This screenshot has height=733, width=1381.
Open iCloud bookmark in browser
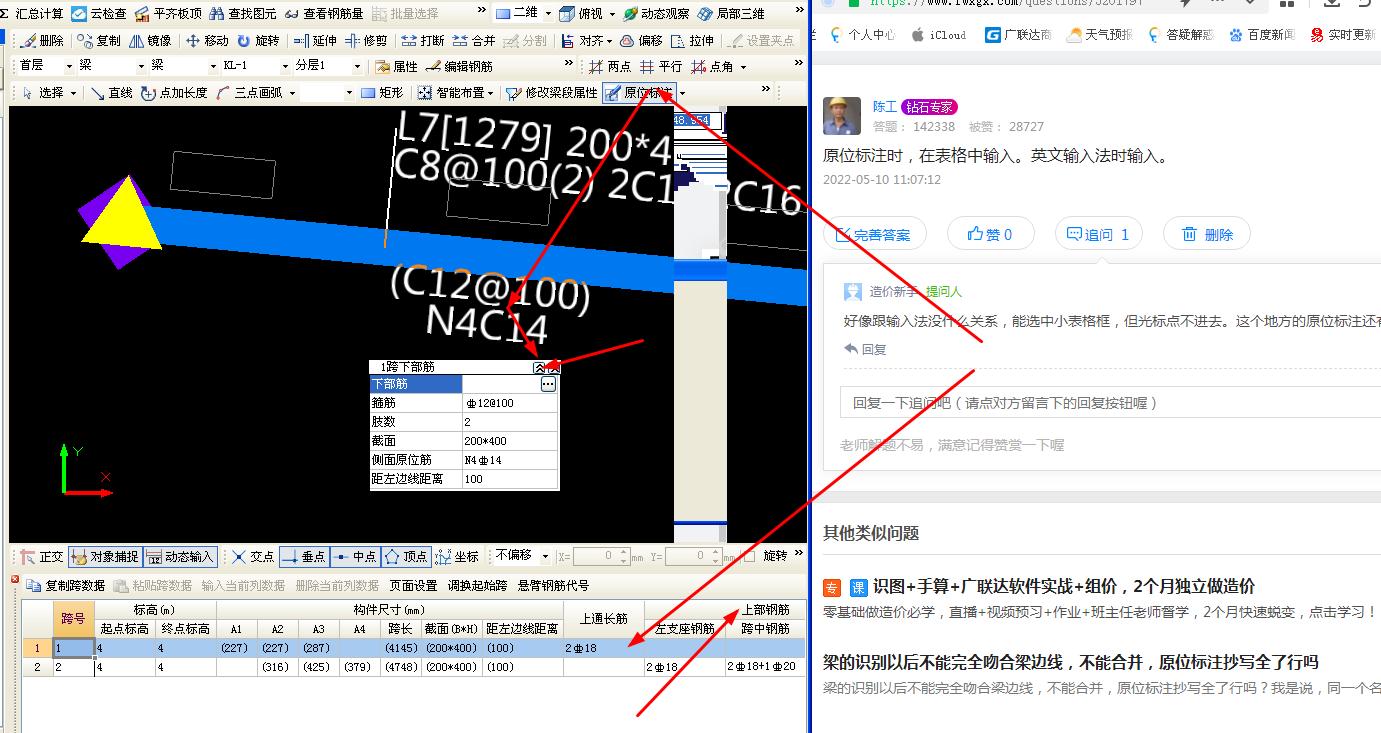tap(939, 35)
